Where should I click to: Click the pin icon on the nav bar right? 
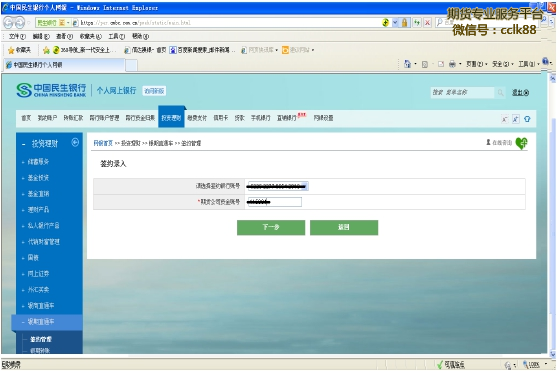(516, 119)
